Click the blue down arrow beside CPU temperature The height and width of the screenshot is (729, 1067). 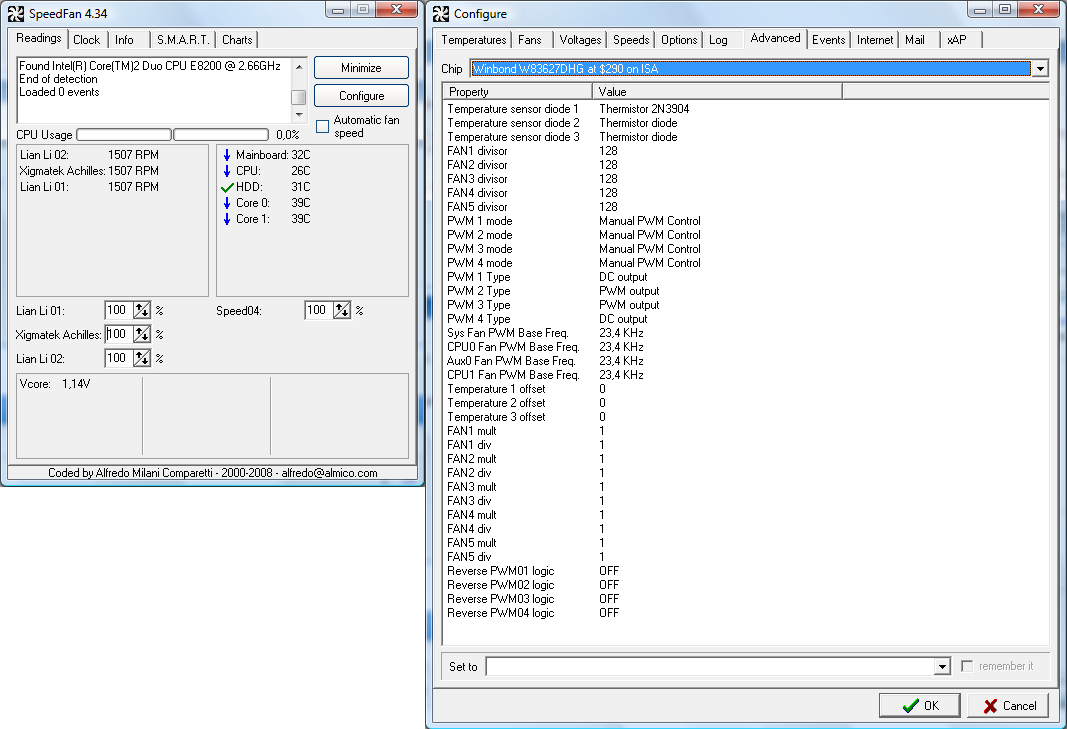(227, 171)
